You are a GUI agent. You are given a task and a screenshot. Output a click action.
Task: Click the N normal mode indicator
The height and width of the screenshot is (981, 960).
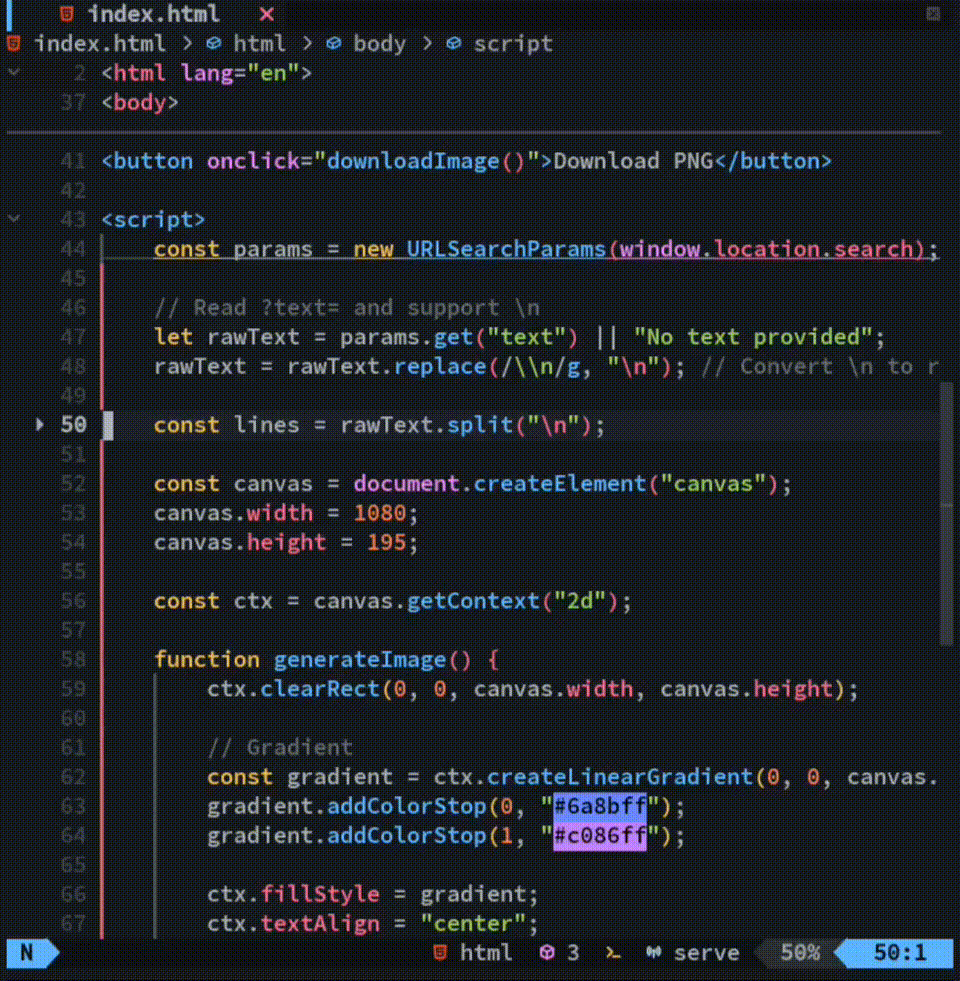point(26,953)
